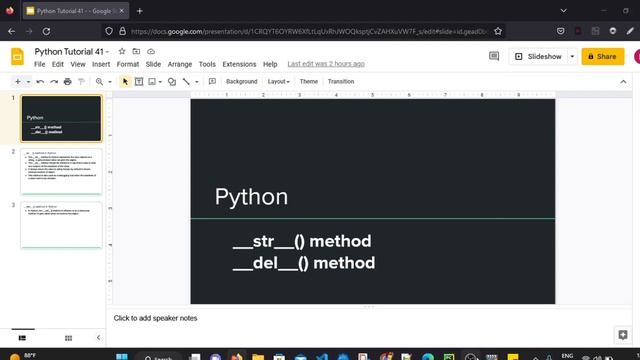Open the Tools menu
The image size is (640, 360).
click(x=207, y=64)
